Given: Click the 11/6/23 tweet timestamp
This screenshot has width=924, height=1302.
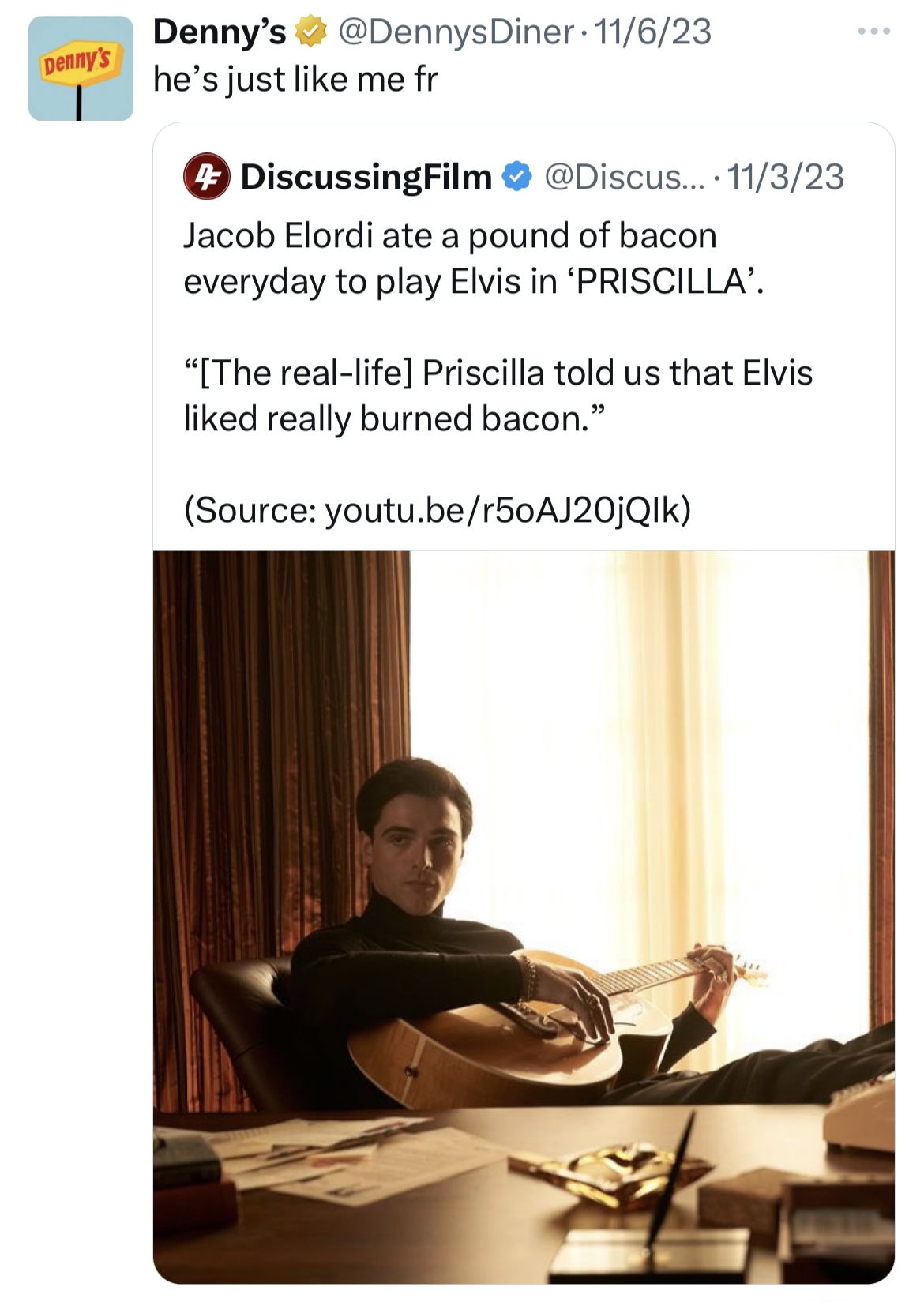Looking at the screenshot, I should click(x=652, y=32).
